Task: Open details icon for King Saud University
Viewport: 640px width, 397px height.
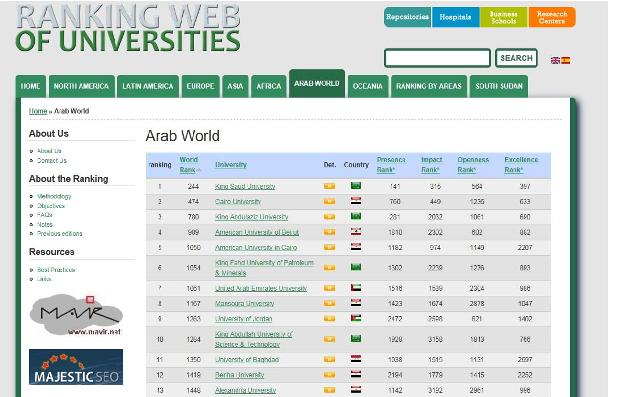Action: 329,186
